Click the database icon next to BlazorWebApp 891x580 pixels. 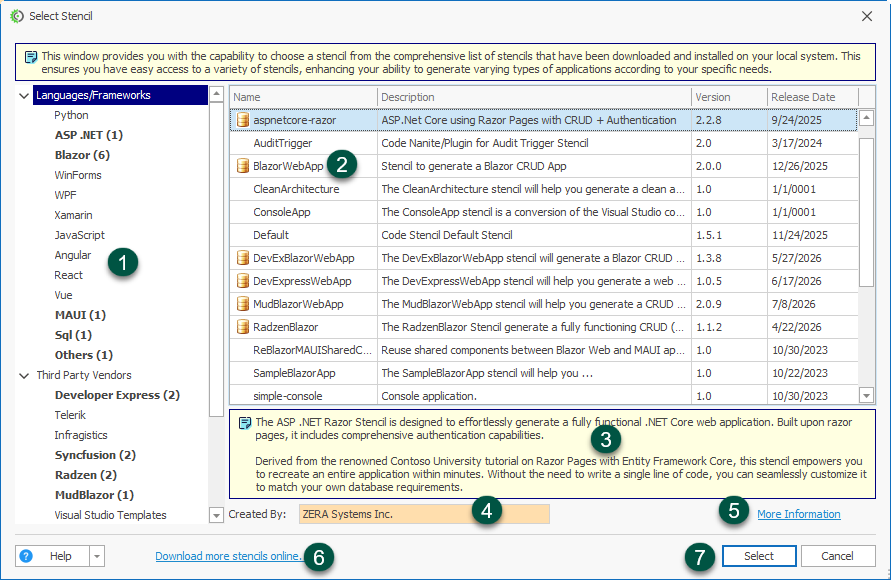click(243, 166)
